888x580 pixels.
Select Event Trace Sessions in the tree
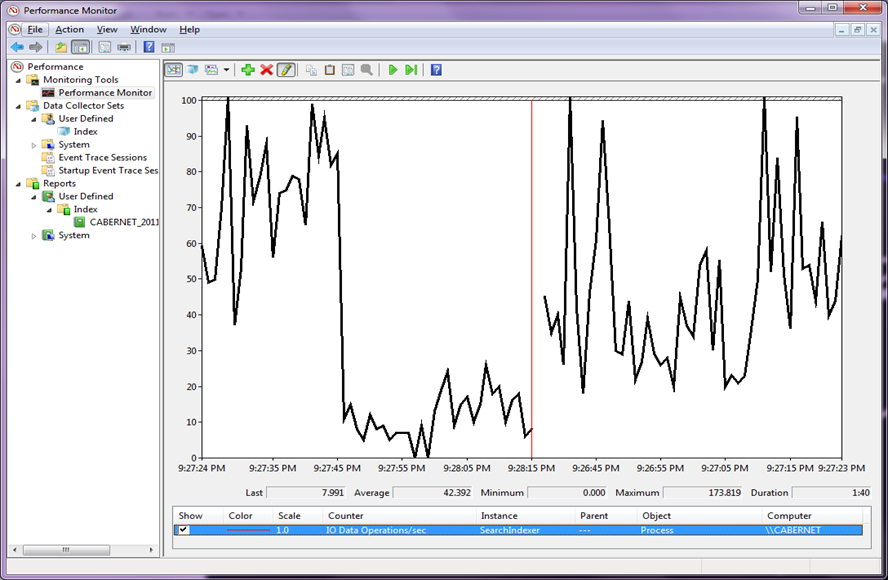(102, 157)
